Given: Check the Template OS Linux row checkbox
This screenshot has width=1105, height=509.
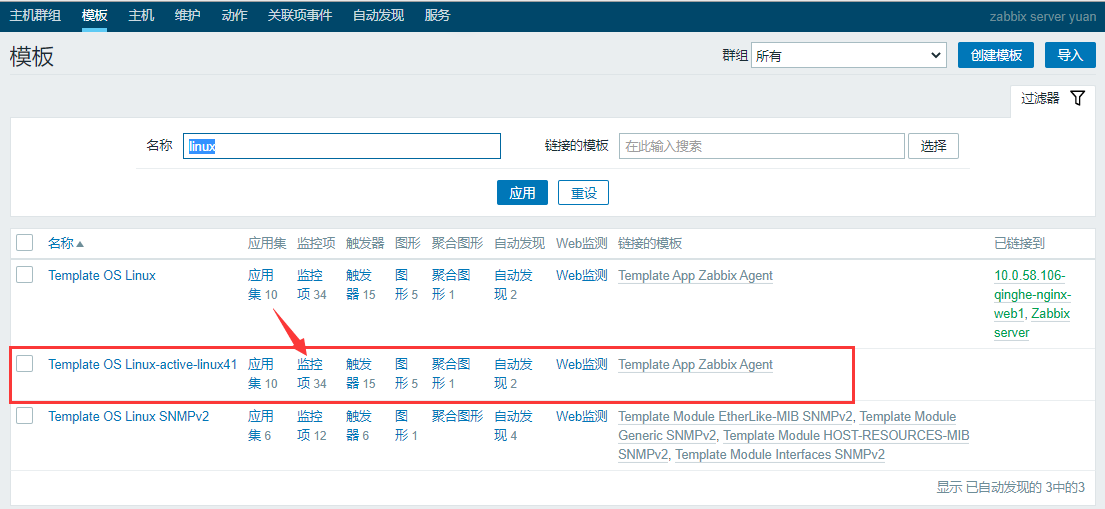Looking at the screenshot, I should tap(25, 275).
